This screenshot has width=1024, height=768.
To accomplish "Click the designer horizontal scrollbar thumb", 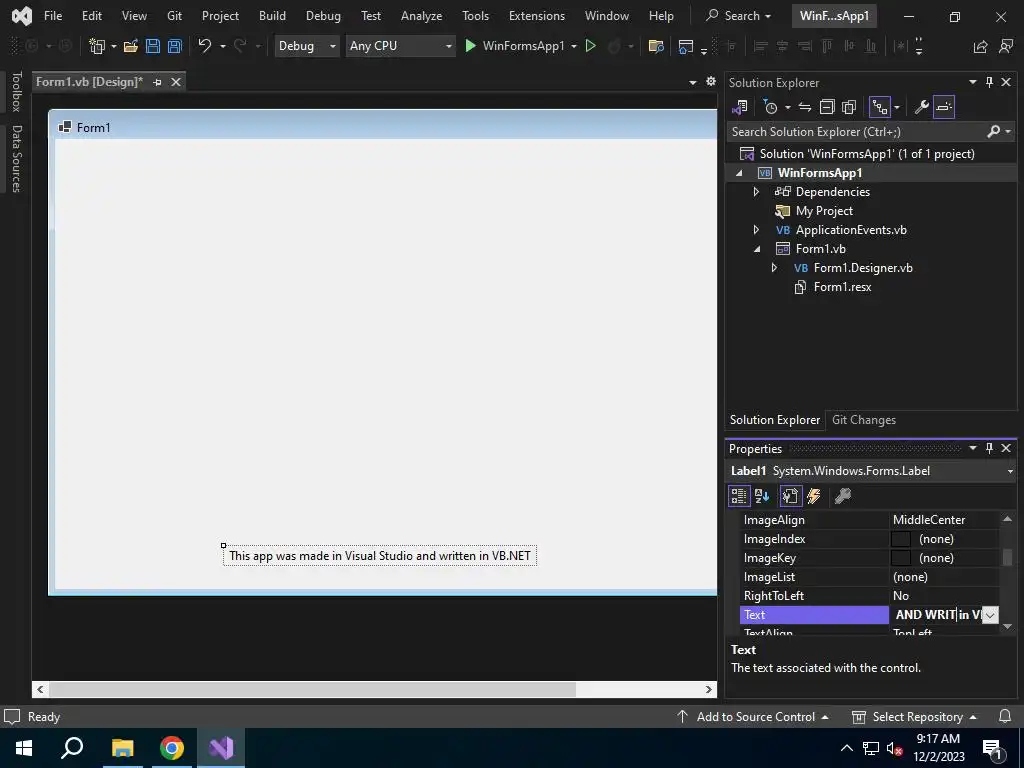I will tap(313, 690).
